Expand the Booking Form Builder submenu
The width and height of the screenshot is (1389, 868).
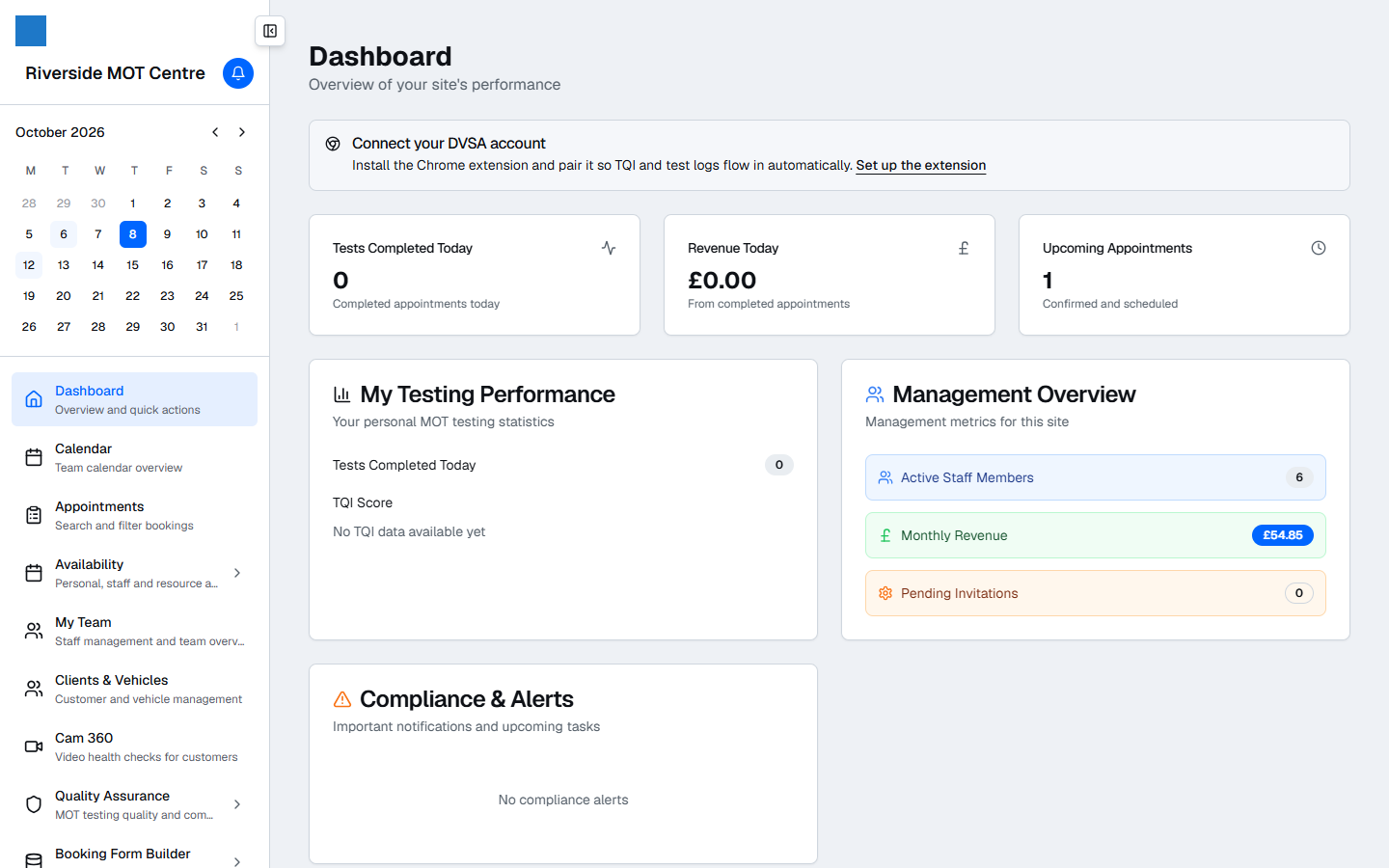click(237, 861)
